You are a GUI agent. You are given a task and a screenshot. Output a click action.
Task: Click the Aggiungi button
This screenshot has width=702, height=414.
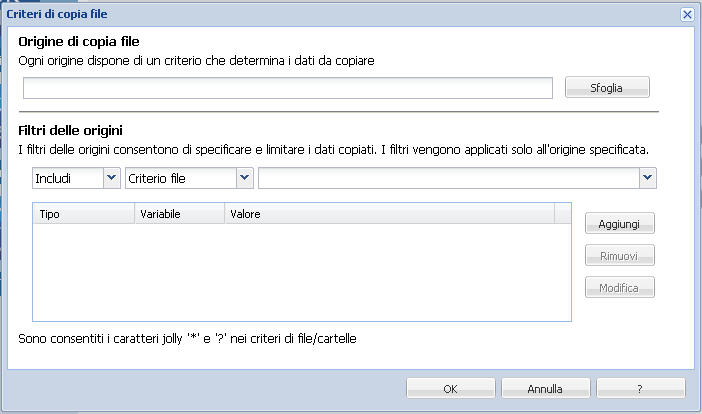coord(620,223)
